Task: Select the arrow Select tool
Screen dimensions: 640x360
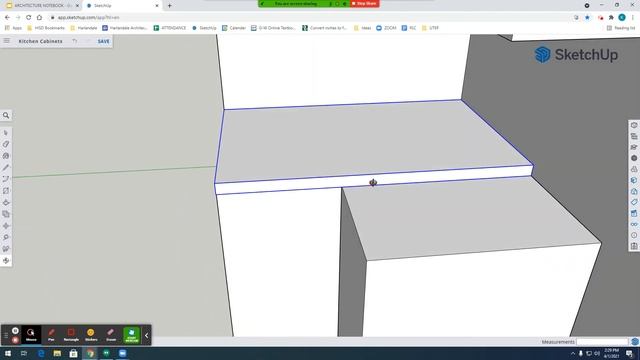Action: click(6, 133)
